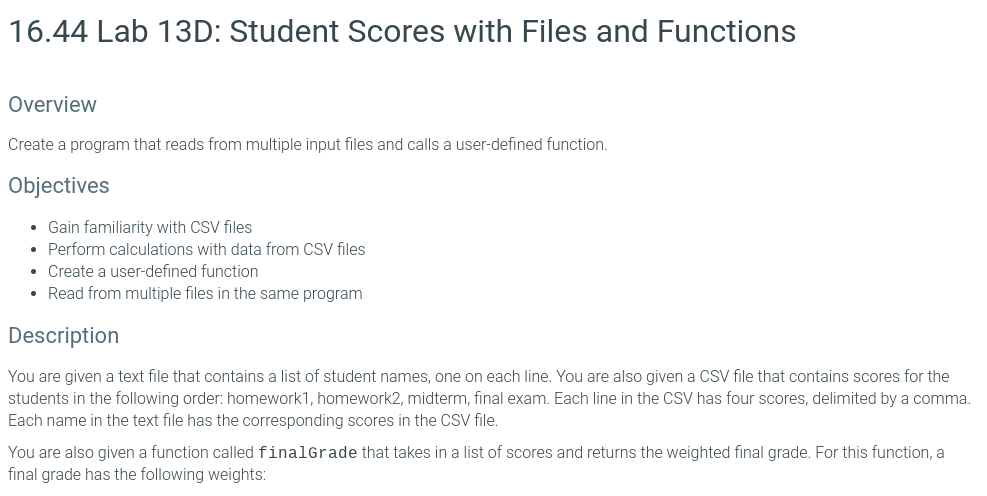The height and width of the screenshot is (496, 987).
Task: Click bullet "Read from multiple files in the same program"
Action: [205, 293]
